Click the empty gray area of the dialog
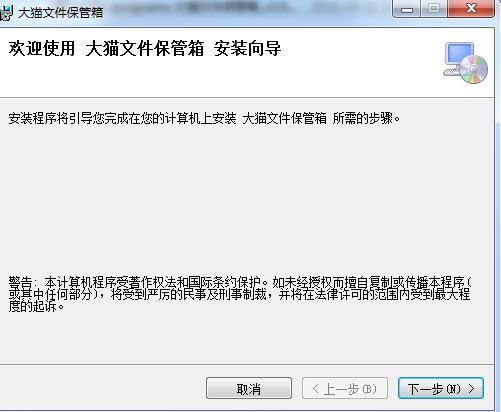501x412 pixels. 247,200
